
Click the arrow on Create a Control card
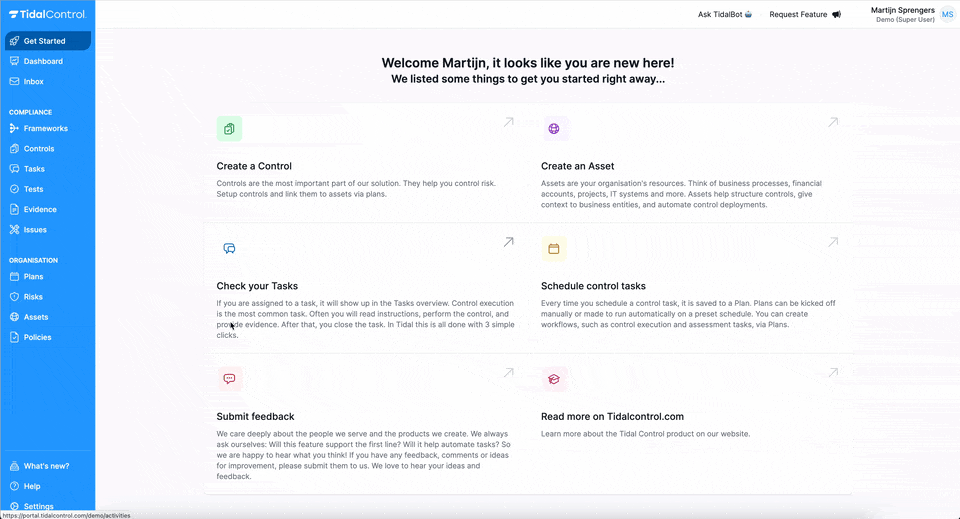(x=508, y=122)
